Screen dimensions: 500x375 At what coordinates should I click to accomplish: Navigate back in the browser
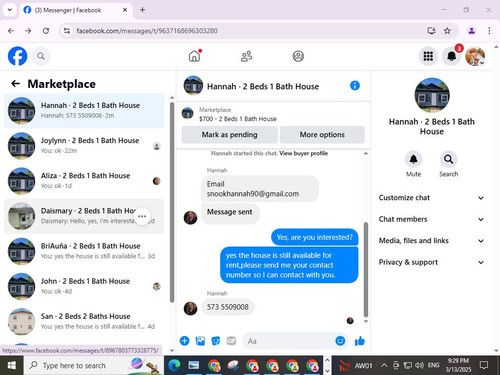pyautogui.click(x=11, y=31)
